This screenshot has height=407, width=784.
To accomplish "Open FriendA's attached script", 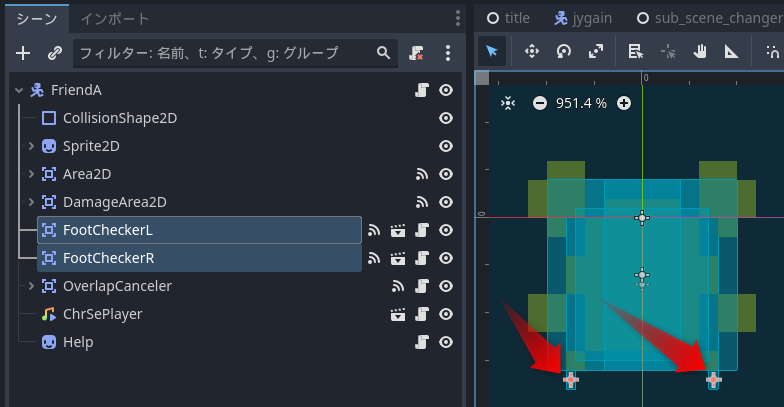I will pos(422,90).
